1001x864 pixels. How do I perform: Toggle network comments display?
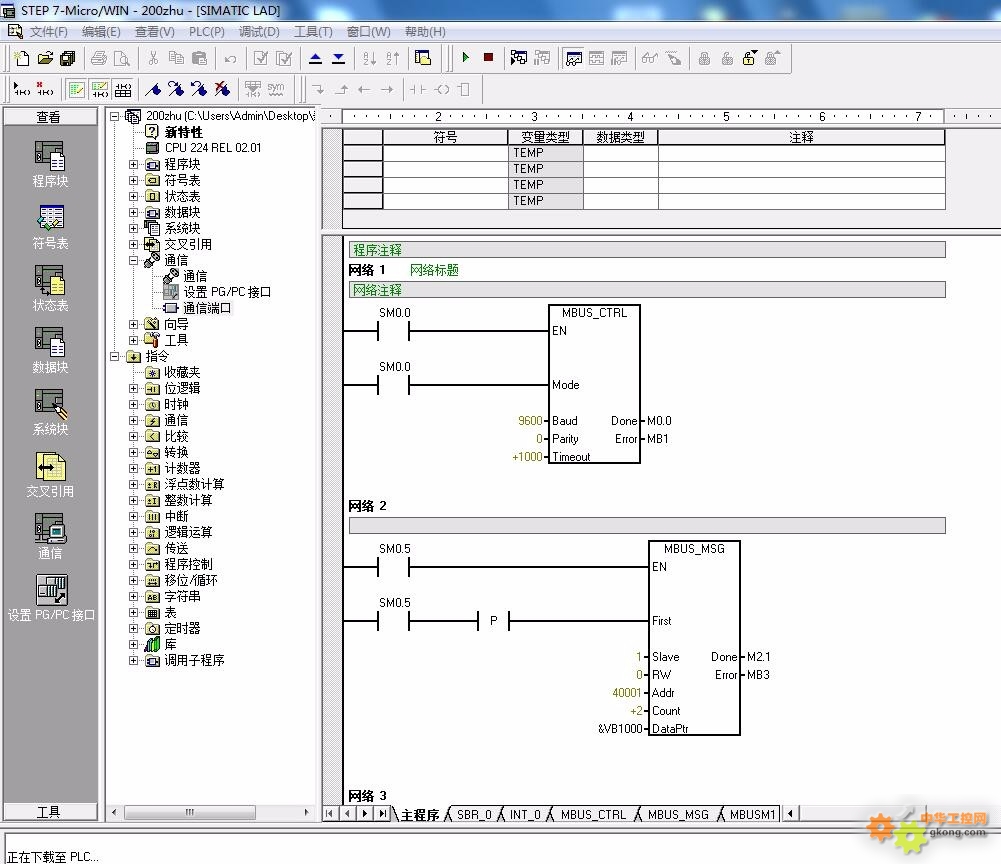tap(100, 89)
